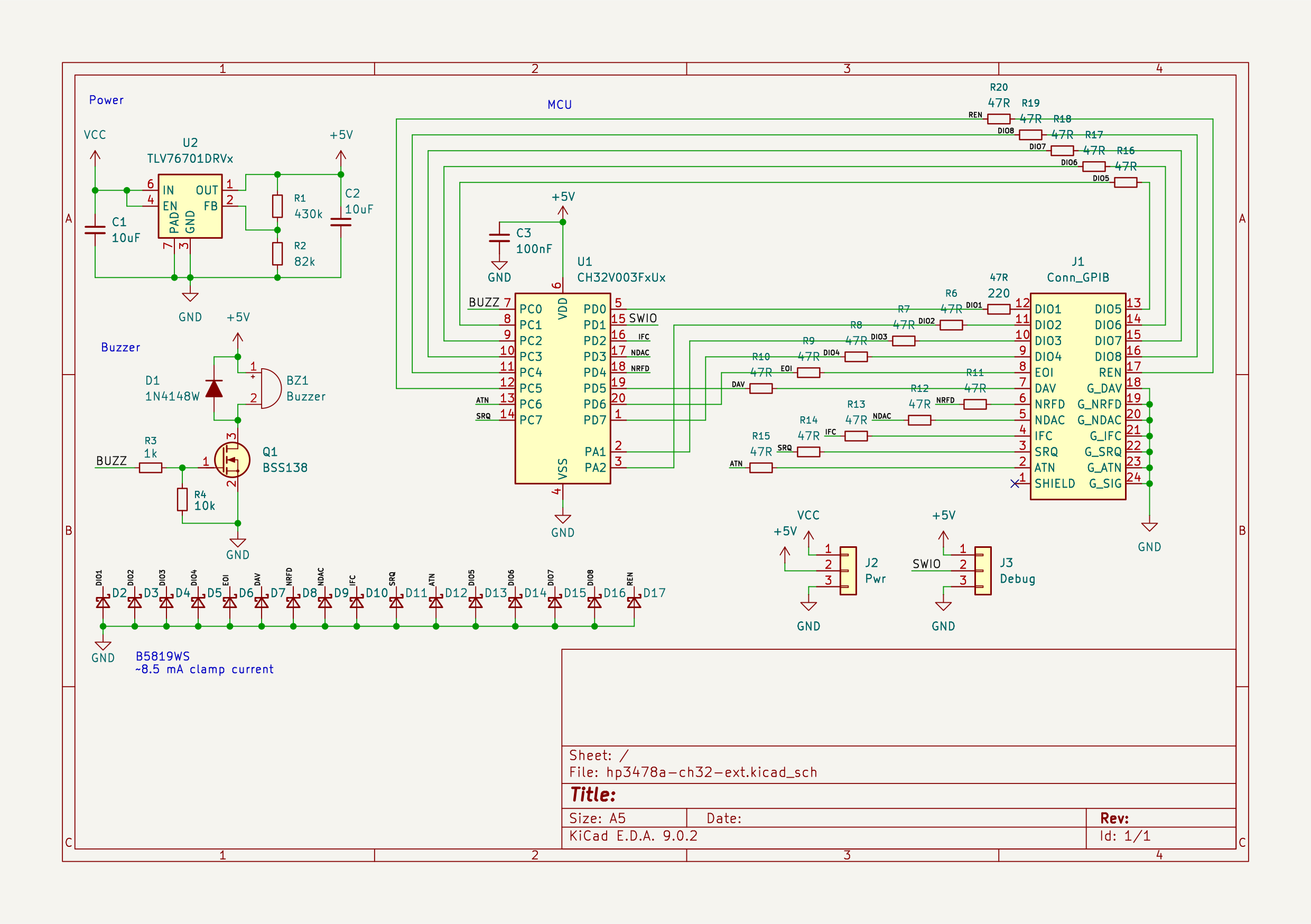Viewport: 1311px width, 924px height.
Task: Click the J1 Conn_GPIB label
Action: (x=1077, y=277)
